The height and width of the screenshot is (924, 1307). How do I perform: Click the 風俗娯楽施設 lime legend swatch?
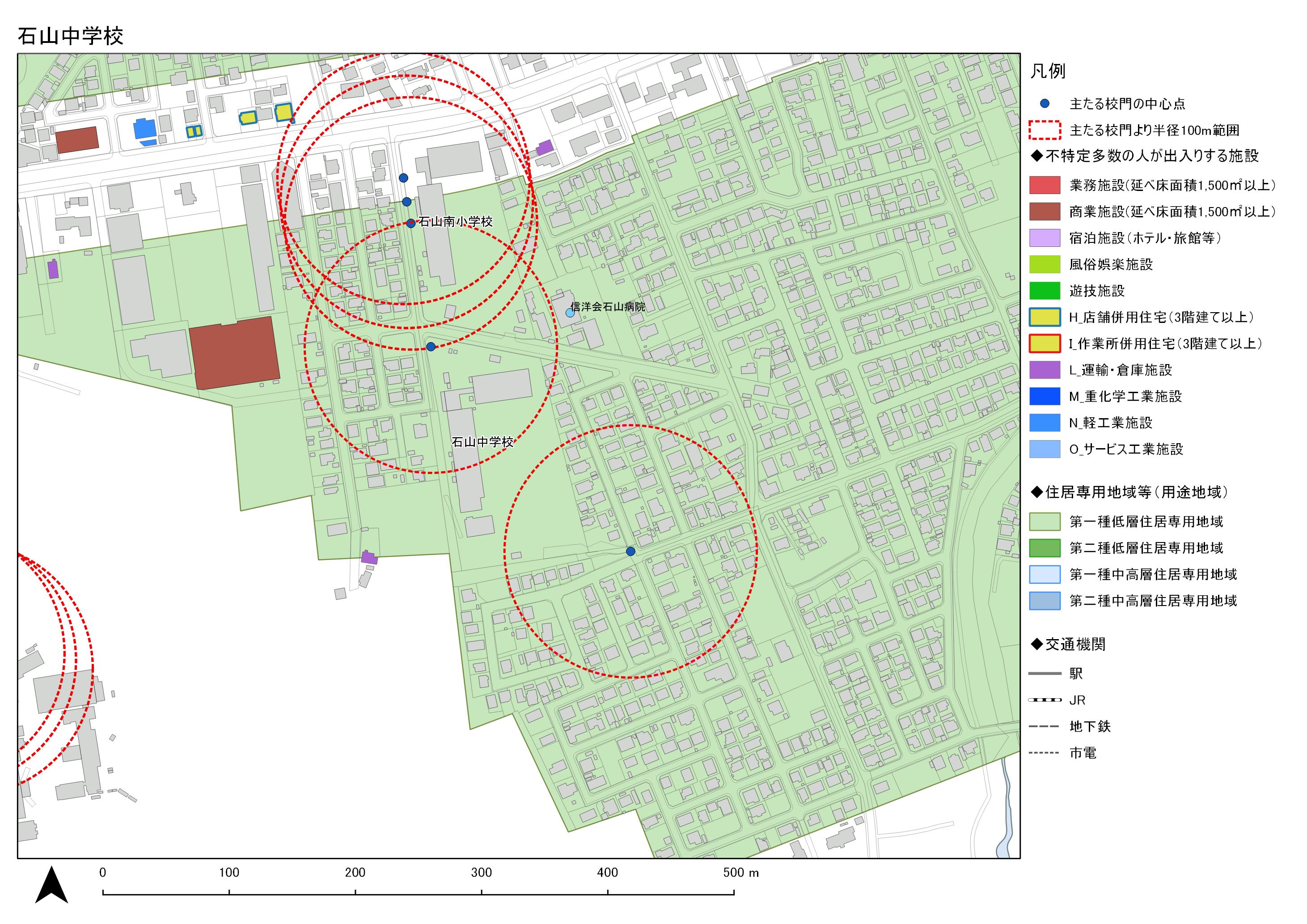pyautogui.click(x=1045, y=264)
